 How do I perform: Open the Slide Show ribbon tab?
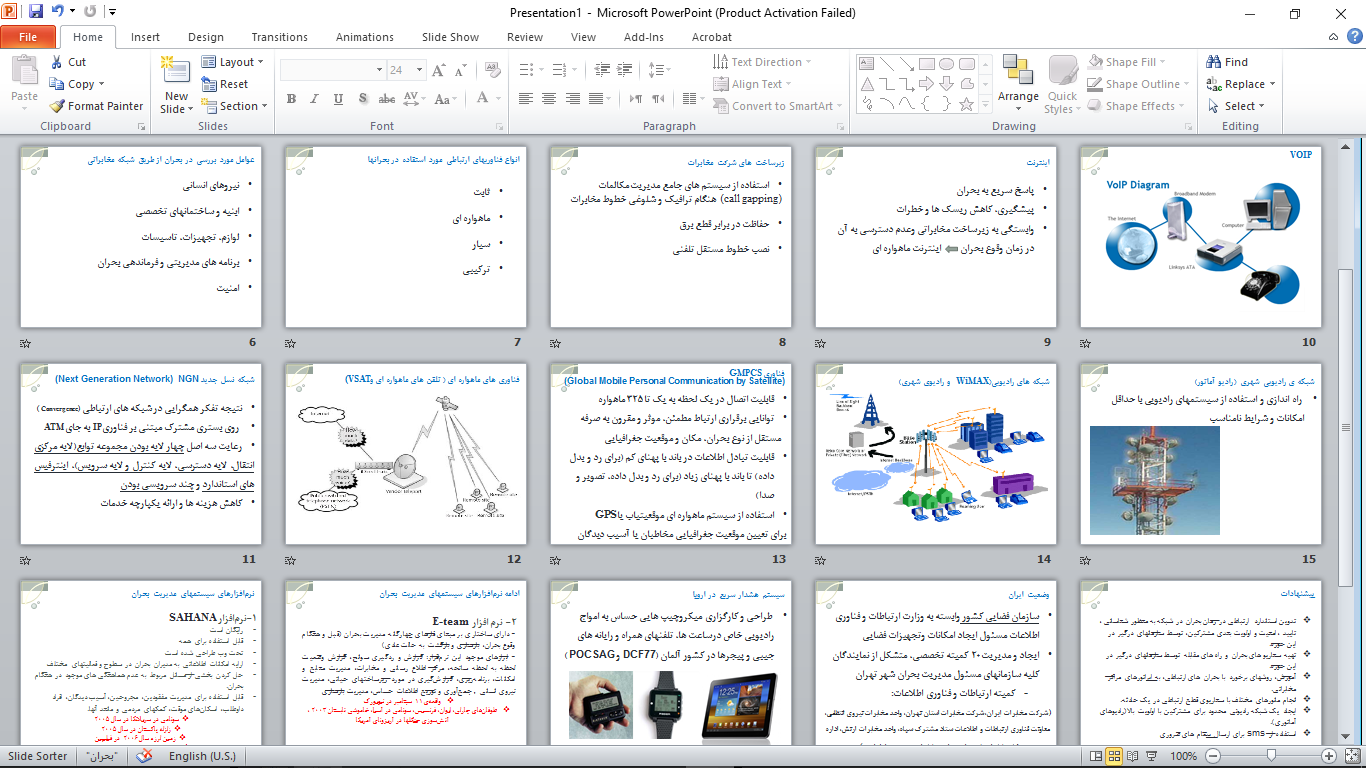coord(450,36)
